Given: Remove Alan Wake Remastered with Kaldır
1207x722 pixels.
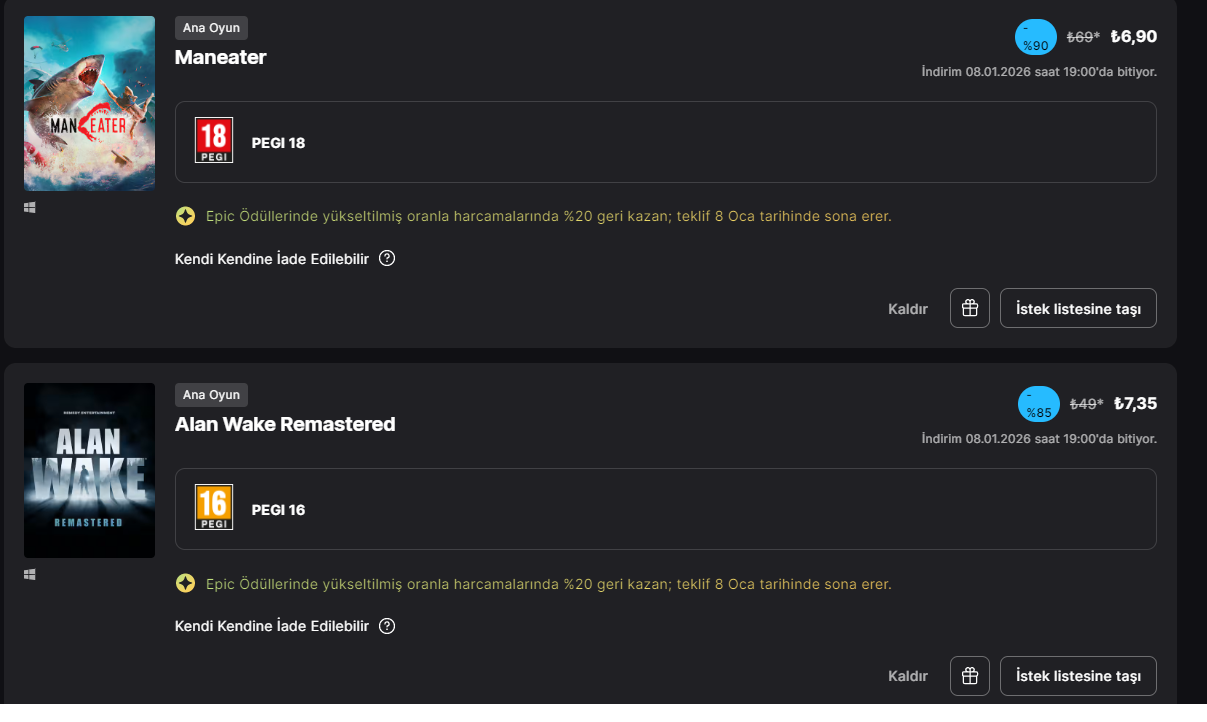Looking at the screenshot, I should [x=908, y=677].
